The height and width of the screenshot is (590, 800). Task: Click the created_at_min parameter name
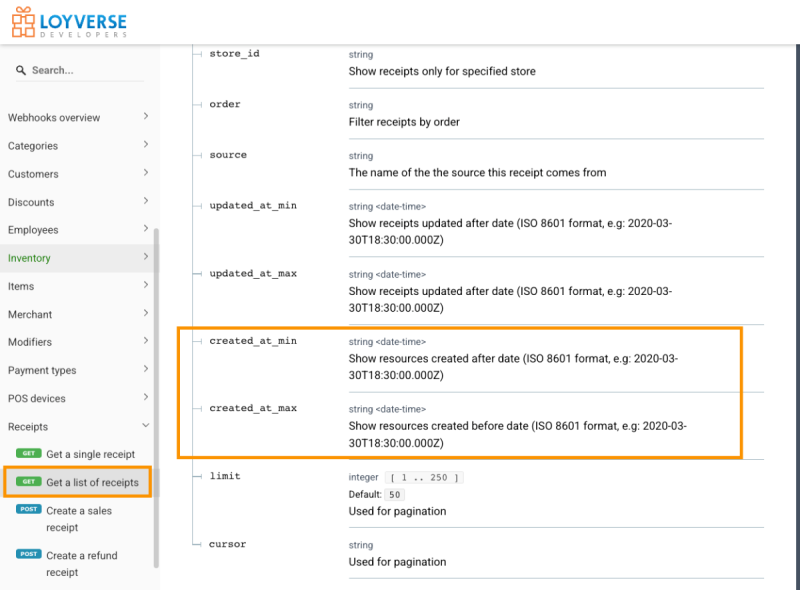point(253,341)
